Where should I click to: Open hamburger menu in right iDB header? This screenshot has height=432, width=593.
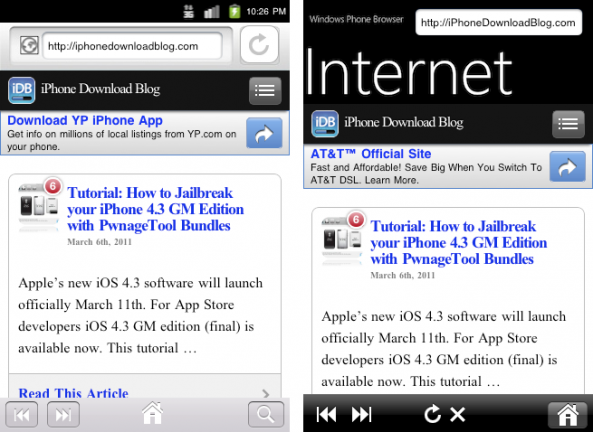[568, 124]
